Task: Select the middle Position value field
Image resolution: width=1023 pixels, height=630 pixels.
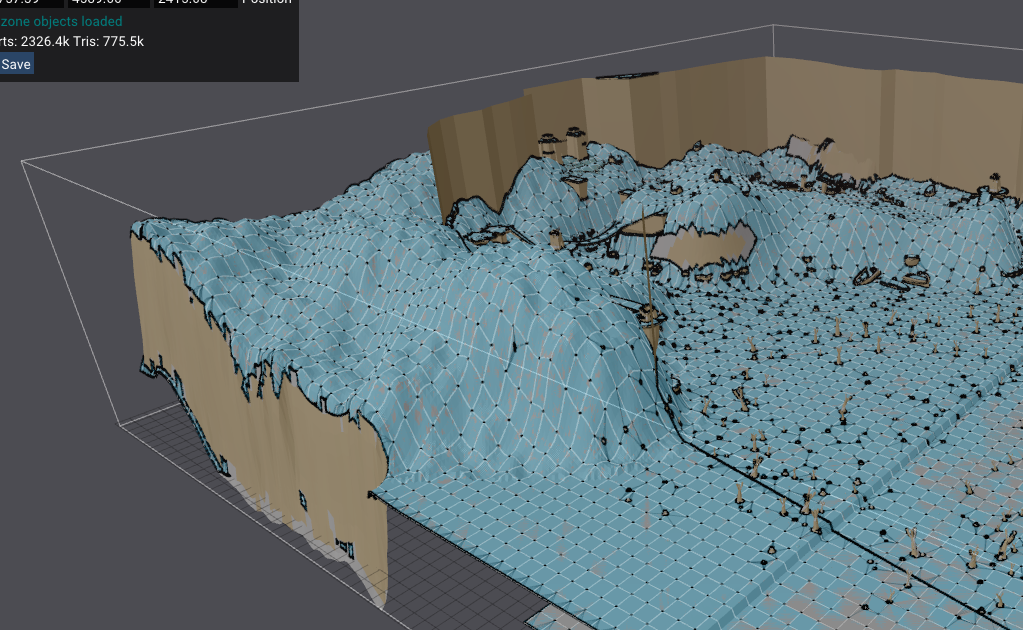Action: (110, 2)
